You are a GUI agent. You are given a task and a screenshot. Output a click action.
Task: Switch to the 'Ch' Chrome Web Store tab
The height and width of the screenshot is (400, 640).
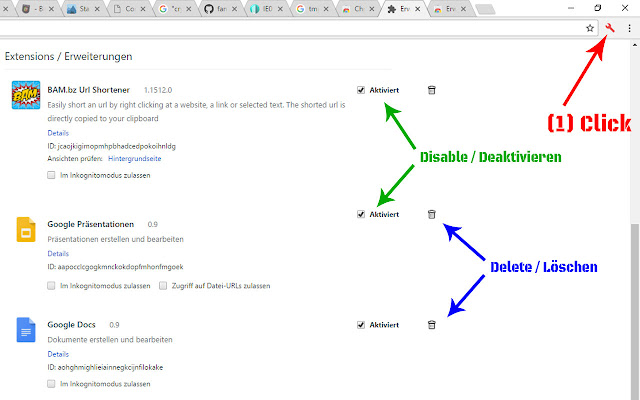pyautogui.click(x=357, y=9)
